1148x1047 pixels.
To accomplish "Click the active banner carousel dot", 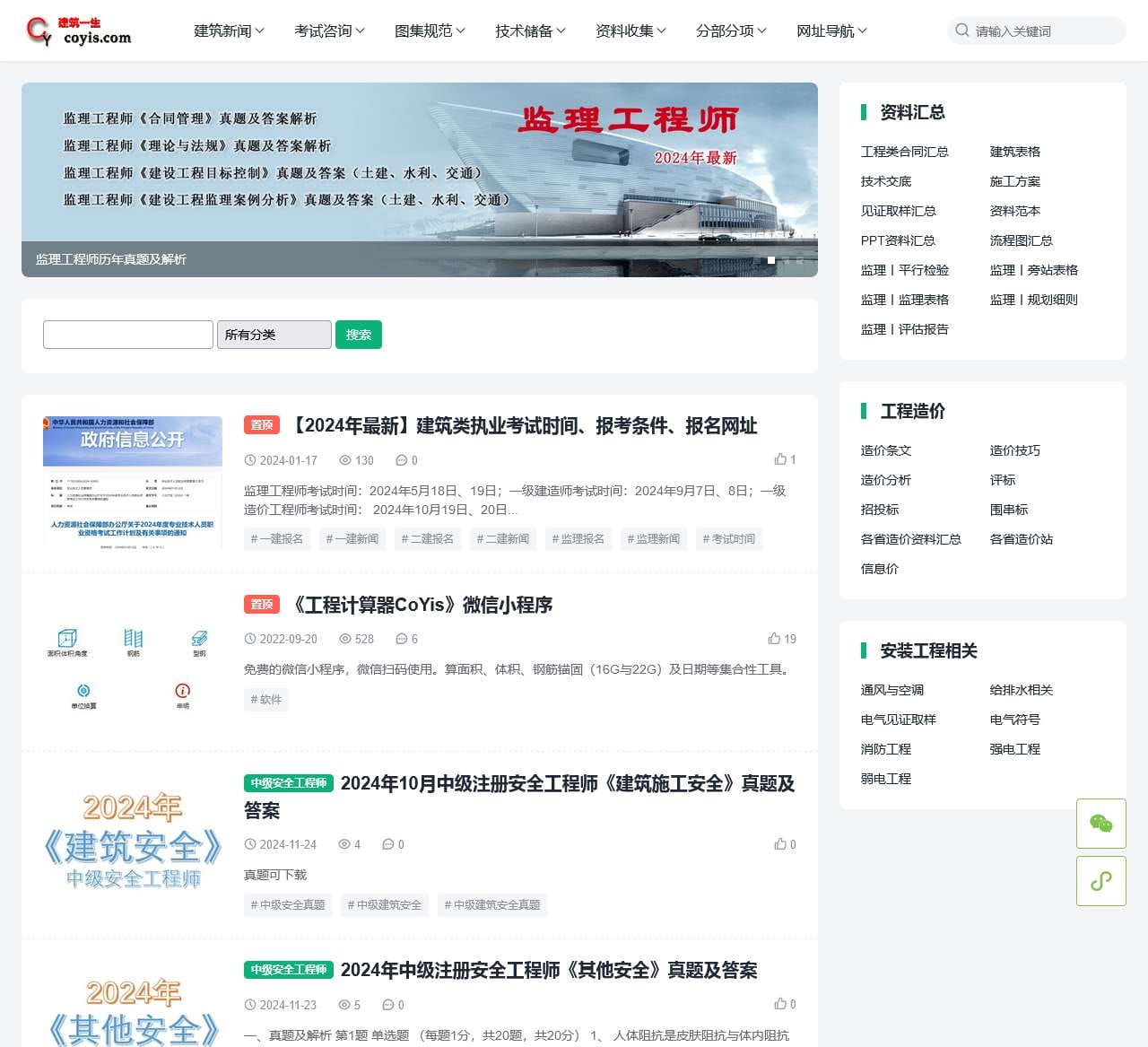I will tap(771, 260).
